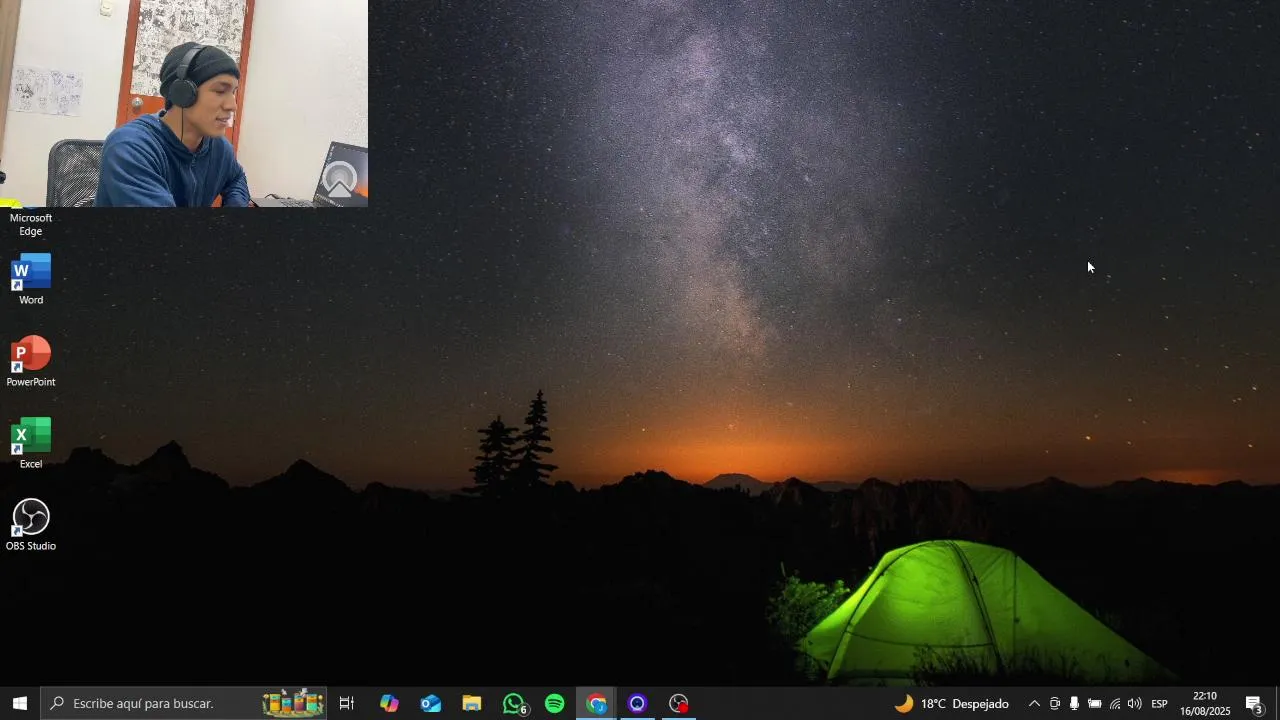Open the Word desktop shortcut

[31, 279]
